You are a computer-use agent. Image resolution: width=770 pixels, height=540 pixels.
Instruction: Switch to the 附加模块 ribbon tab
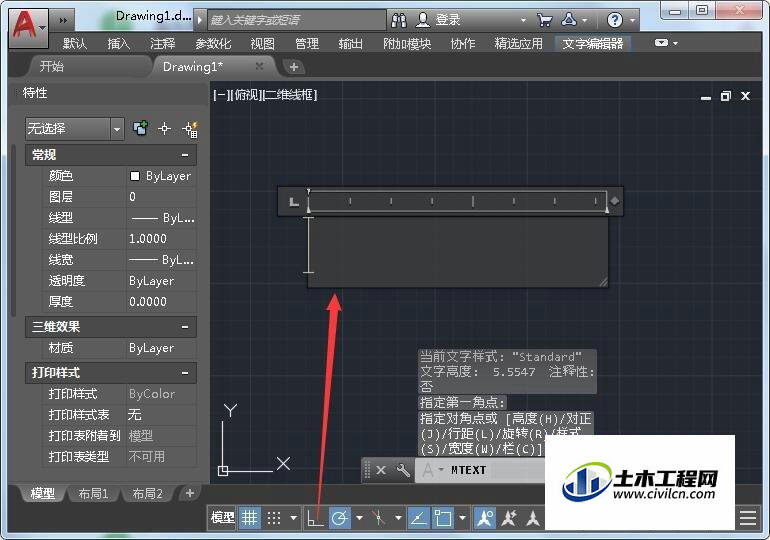(x=407, y=44)
